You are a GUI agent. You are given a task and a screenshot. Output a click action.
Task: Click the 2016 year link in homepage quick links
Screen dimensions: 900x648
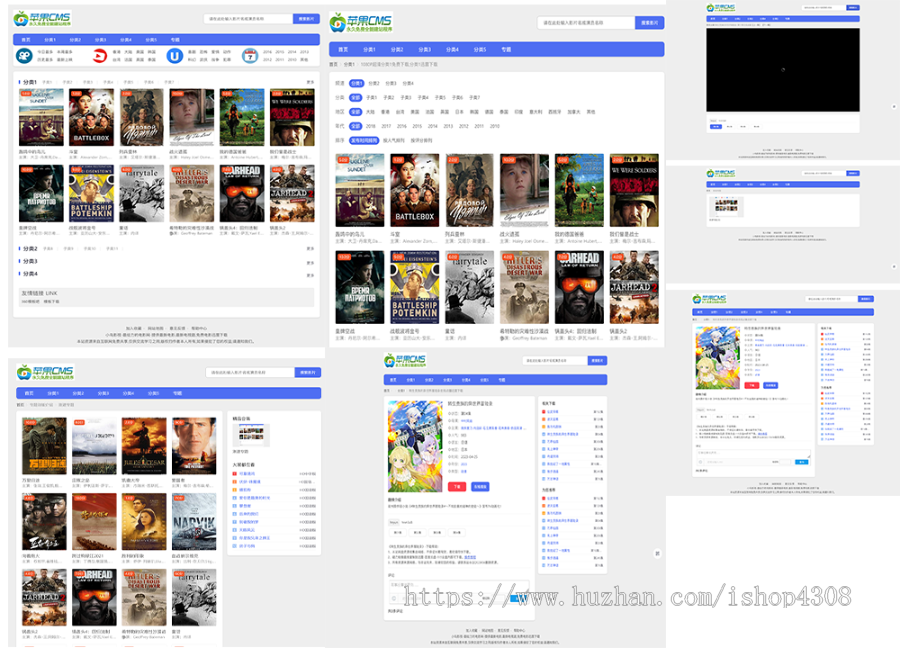point(267,52)
